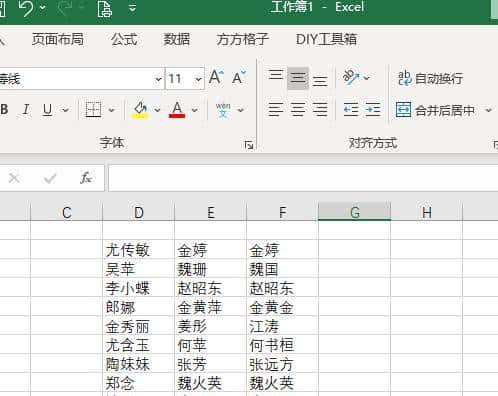The image size is (498, 396).
Task: Open phonetic guide dropdown arrow
Action: 241,110
